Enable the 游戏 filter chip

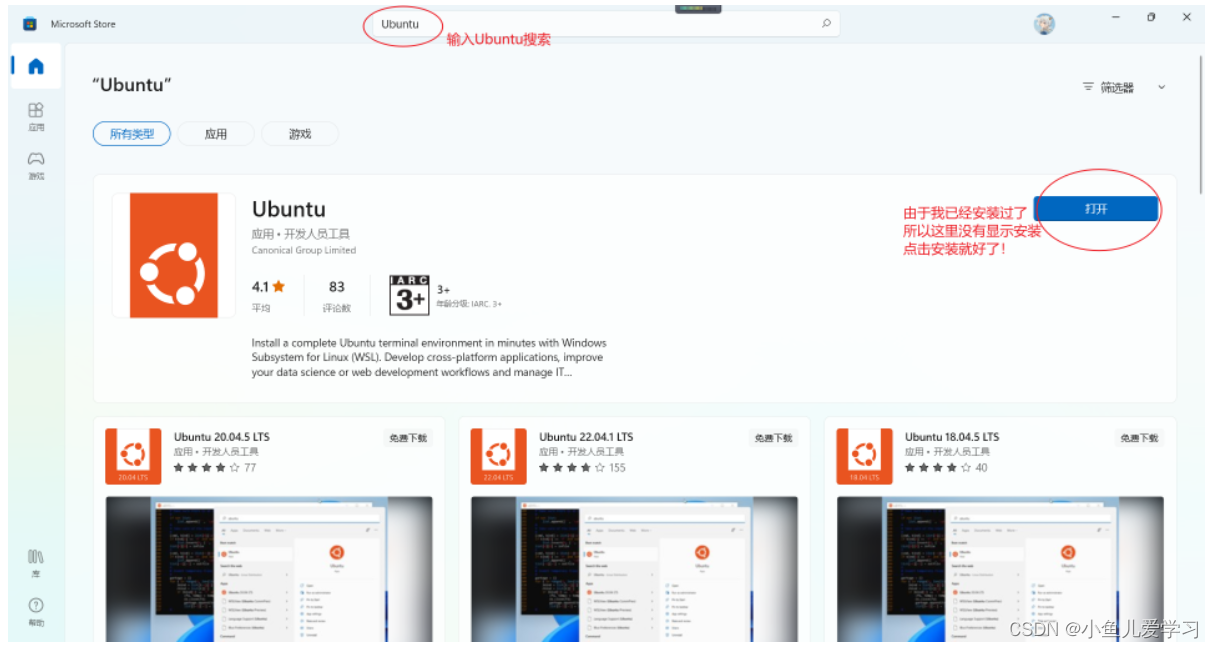(300, 133)
